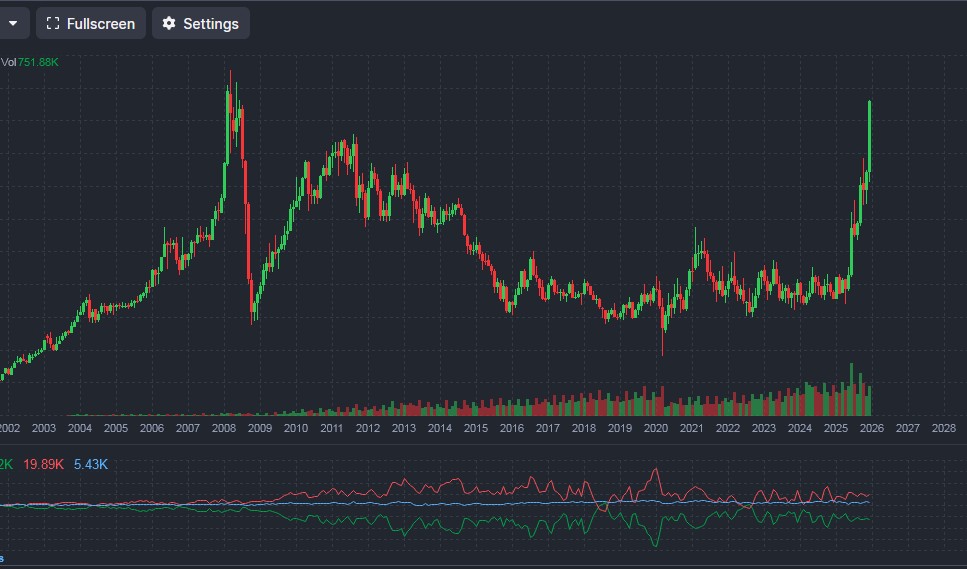Click the 2016 year marker on axis

tap(511, 428)
